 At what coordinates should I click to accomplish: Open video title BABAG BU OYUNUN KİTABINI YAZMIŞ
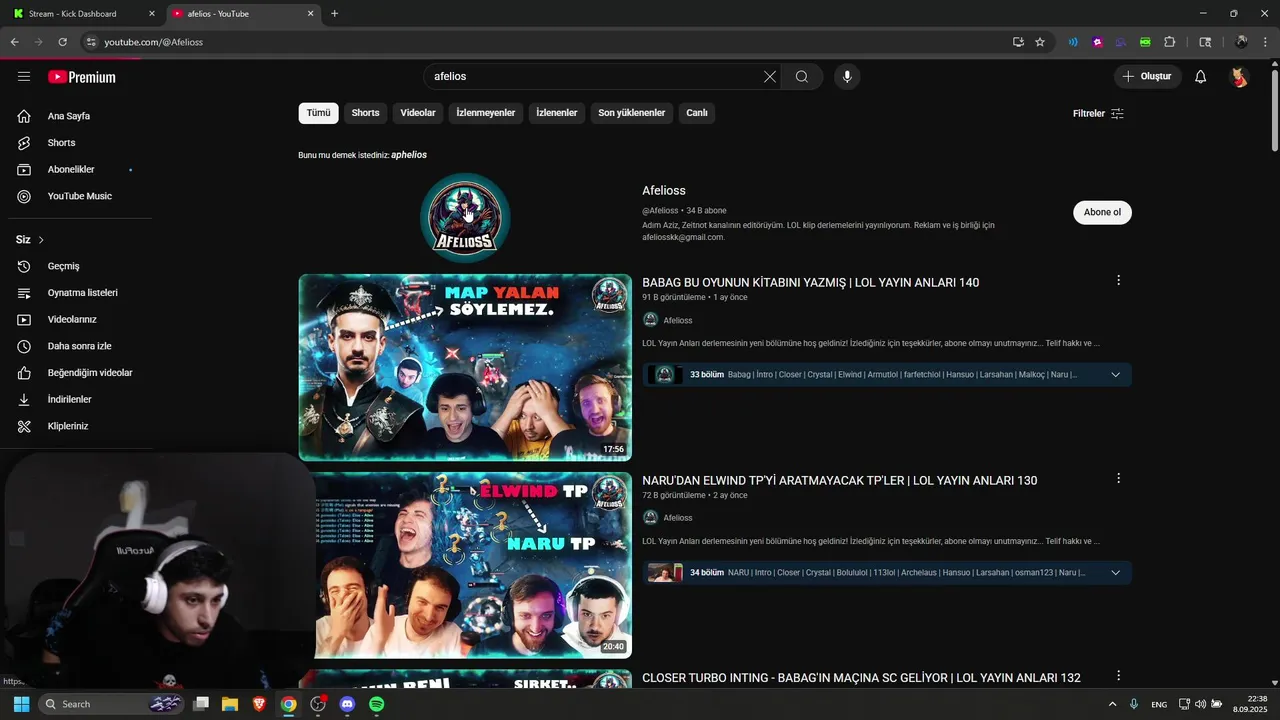point(810,283)
